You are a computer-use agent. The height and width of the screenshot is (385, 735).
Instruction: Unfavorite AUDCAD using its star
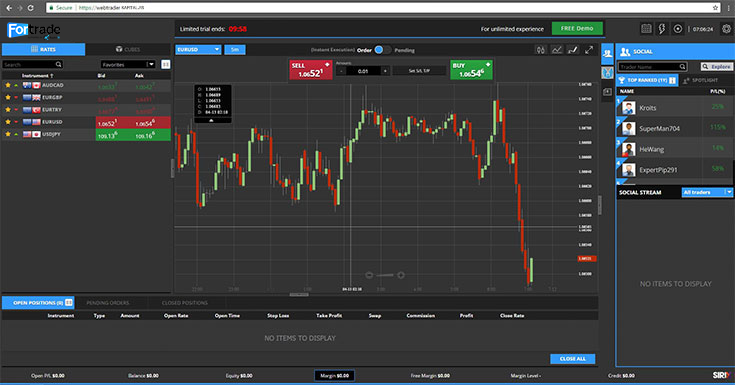point(8,85)
